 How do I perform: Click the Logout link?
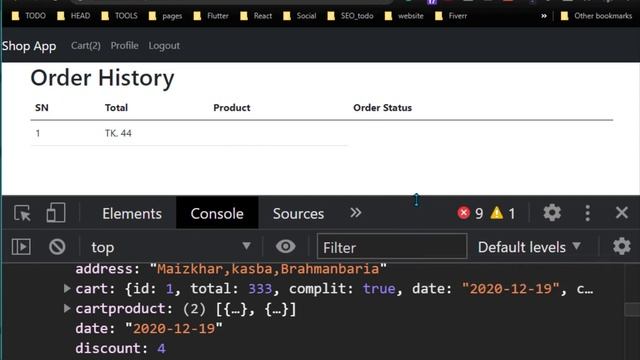pyautogui.click(x=164, y=45)
